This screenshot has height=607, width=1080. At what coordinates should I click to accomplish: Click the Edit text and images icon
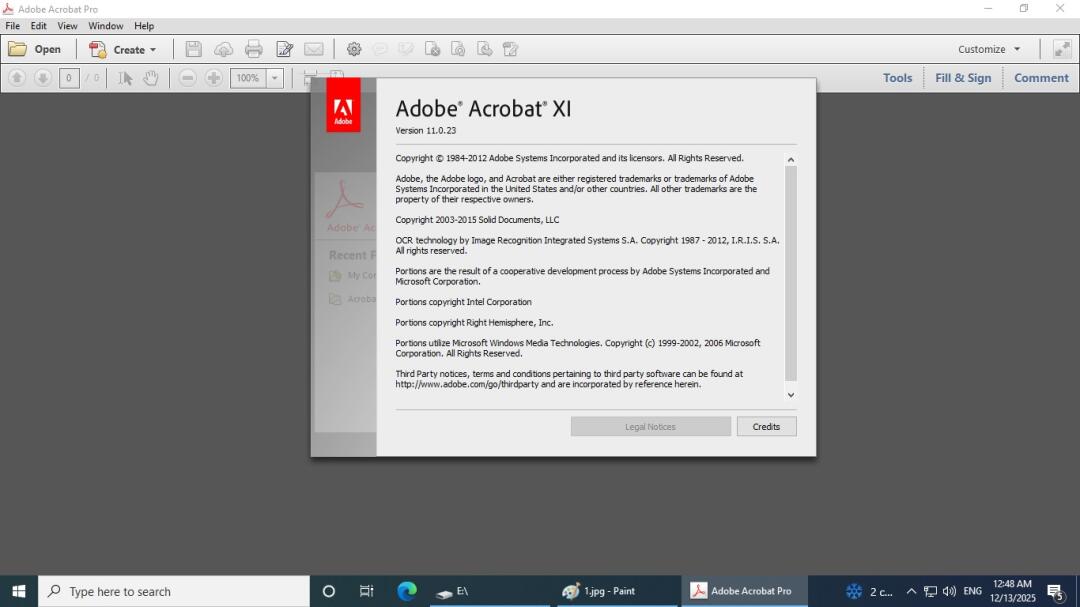[284, 49]
